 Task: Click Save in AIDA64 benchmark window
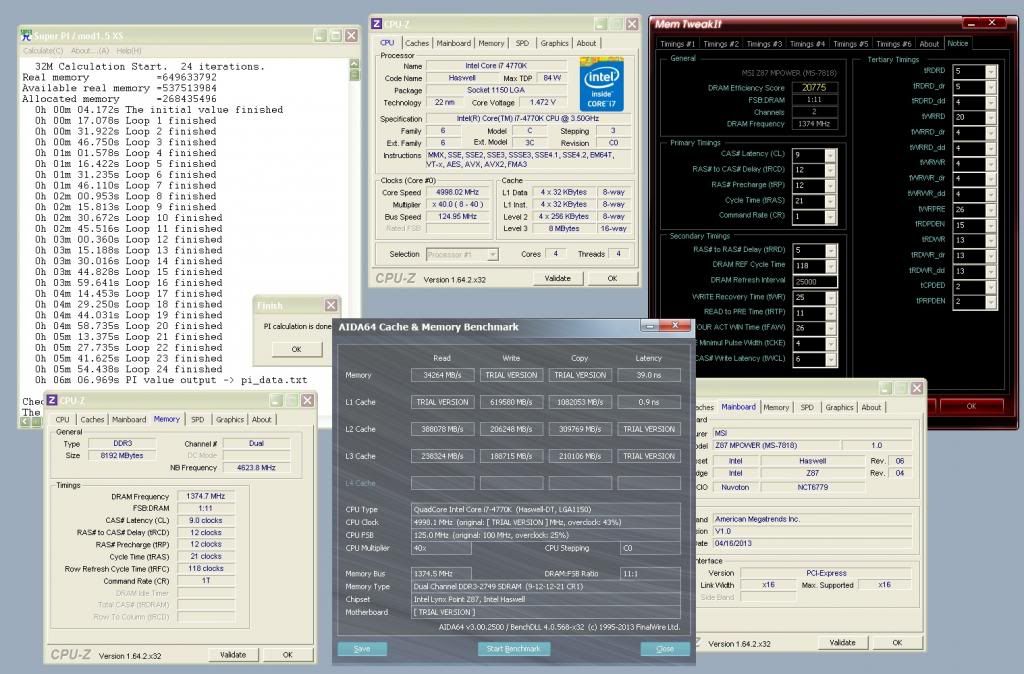362,649
